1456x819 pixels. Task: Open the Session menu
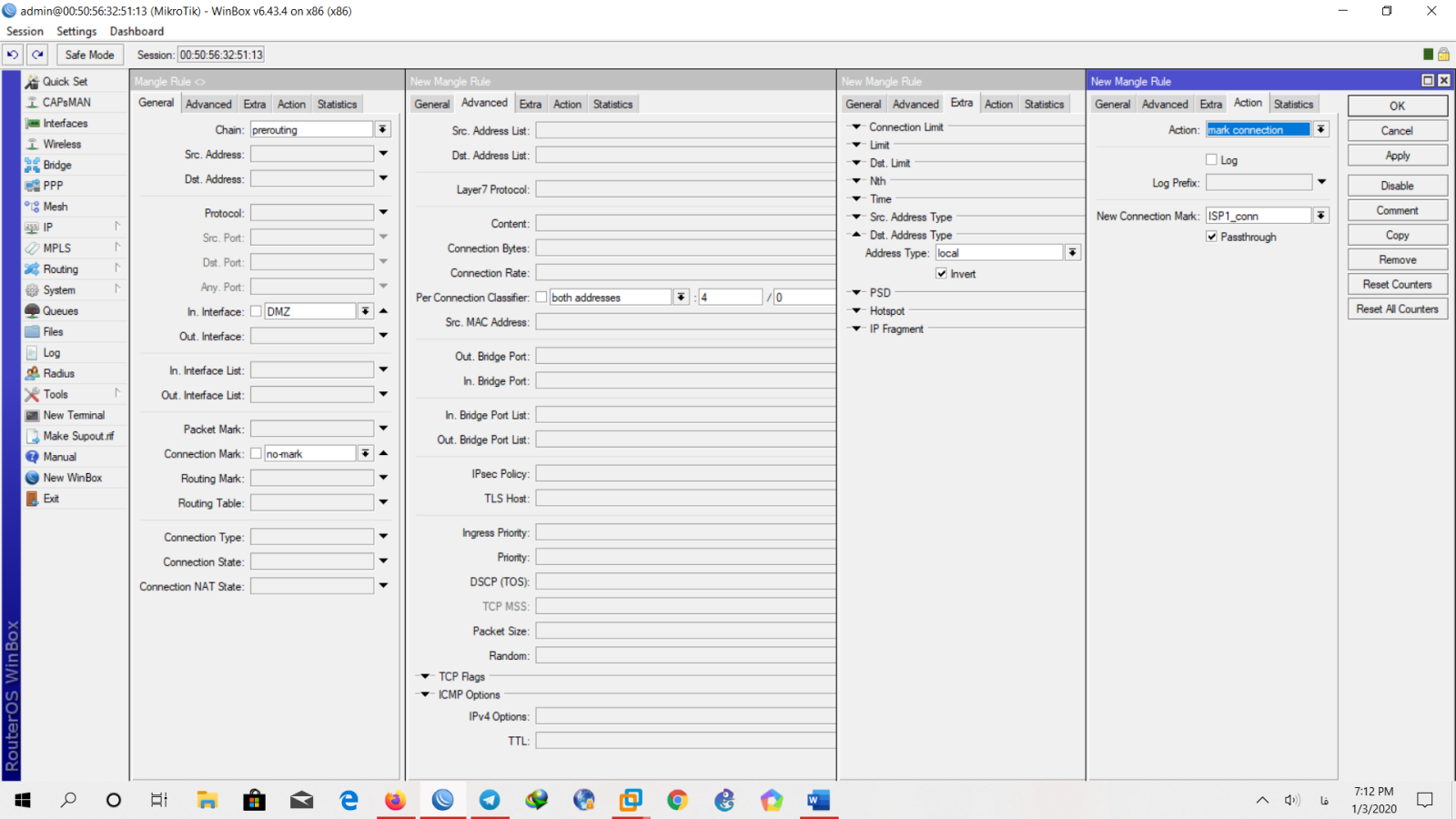click(x=25, y=31)
